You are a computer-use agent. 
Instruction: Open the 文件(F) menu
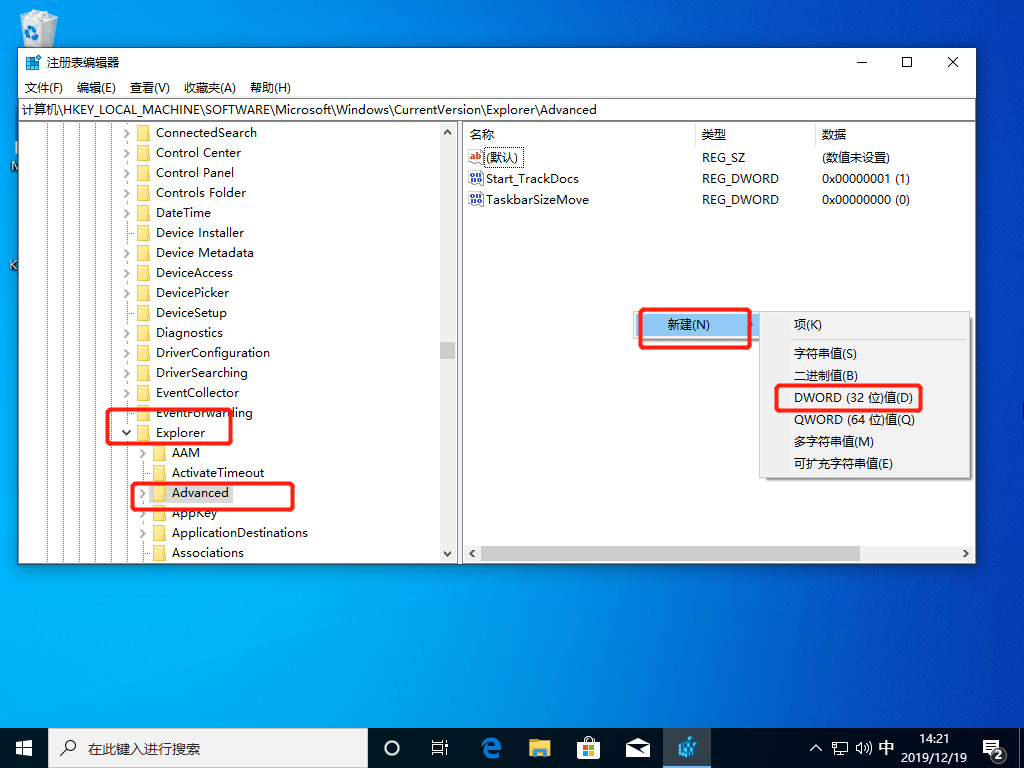point(43,87)
